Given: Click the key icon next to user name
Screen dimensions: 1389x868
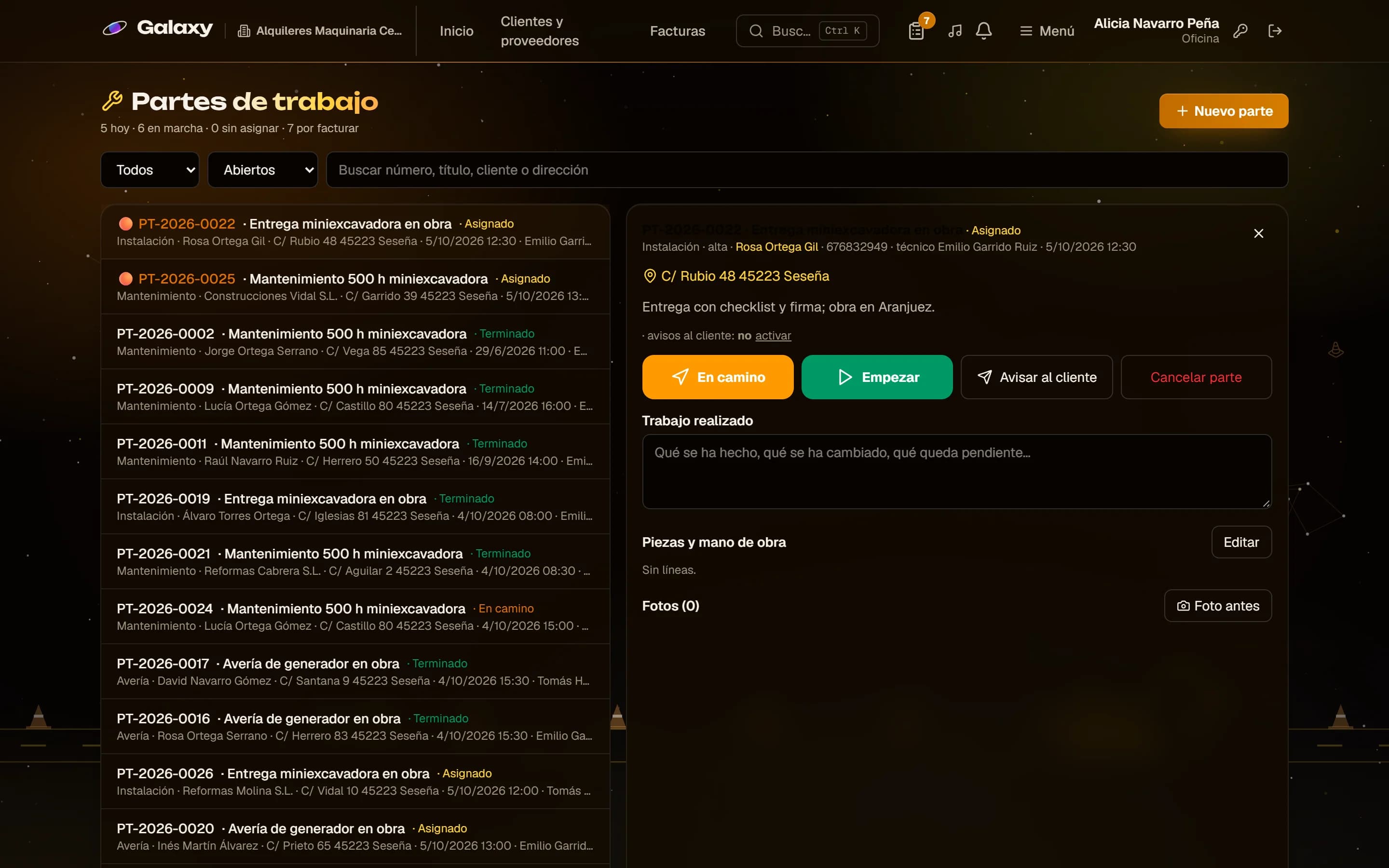Looking at the screenshot, I should (1240, 31).
